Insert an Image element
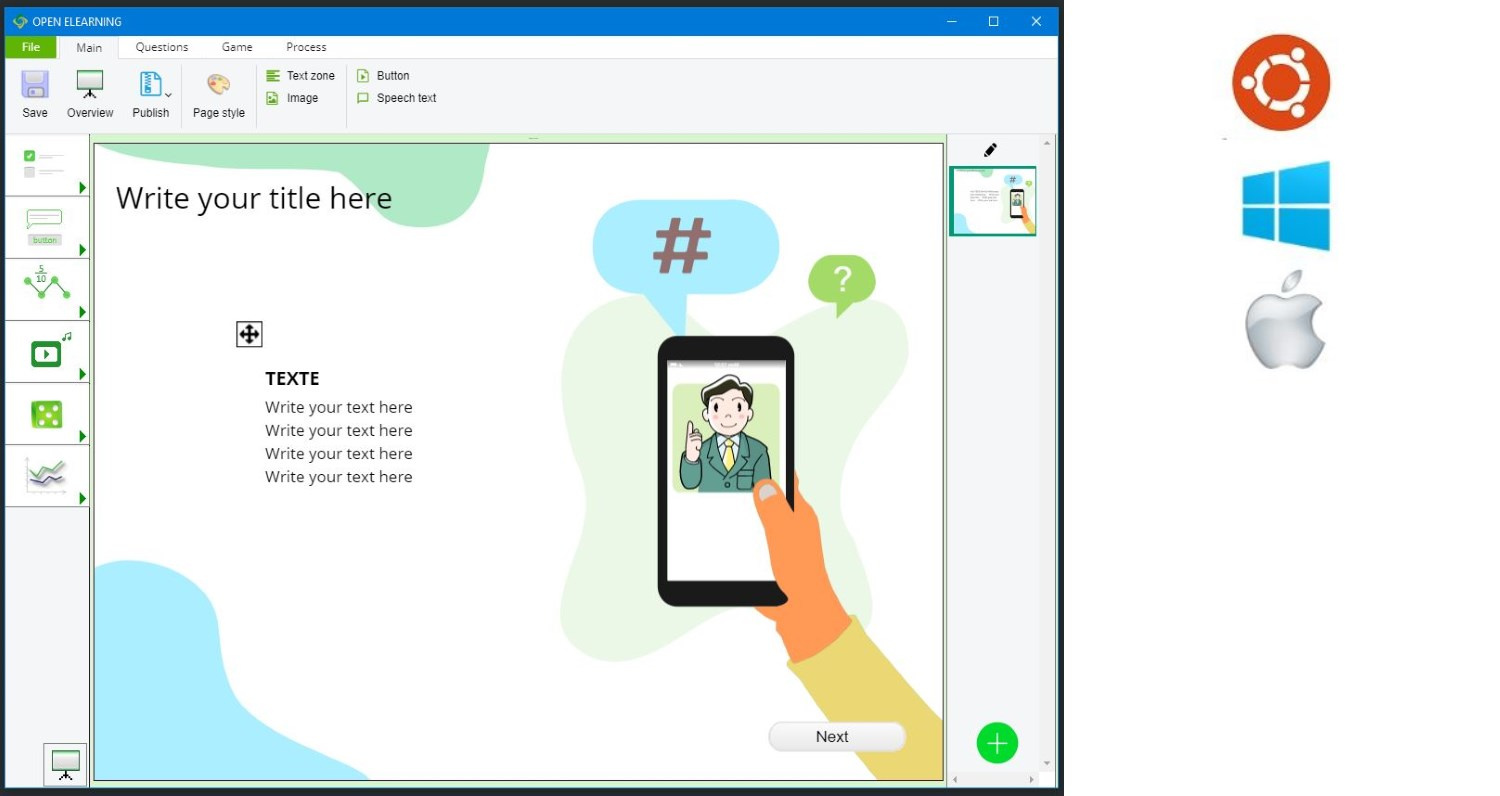The image size is (1500, 796). coord(292,98)
